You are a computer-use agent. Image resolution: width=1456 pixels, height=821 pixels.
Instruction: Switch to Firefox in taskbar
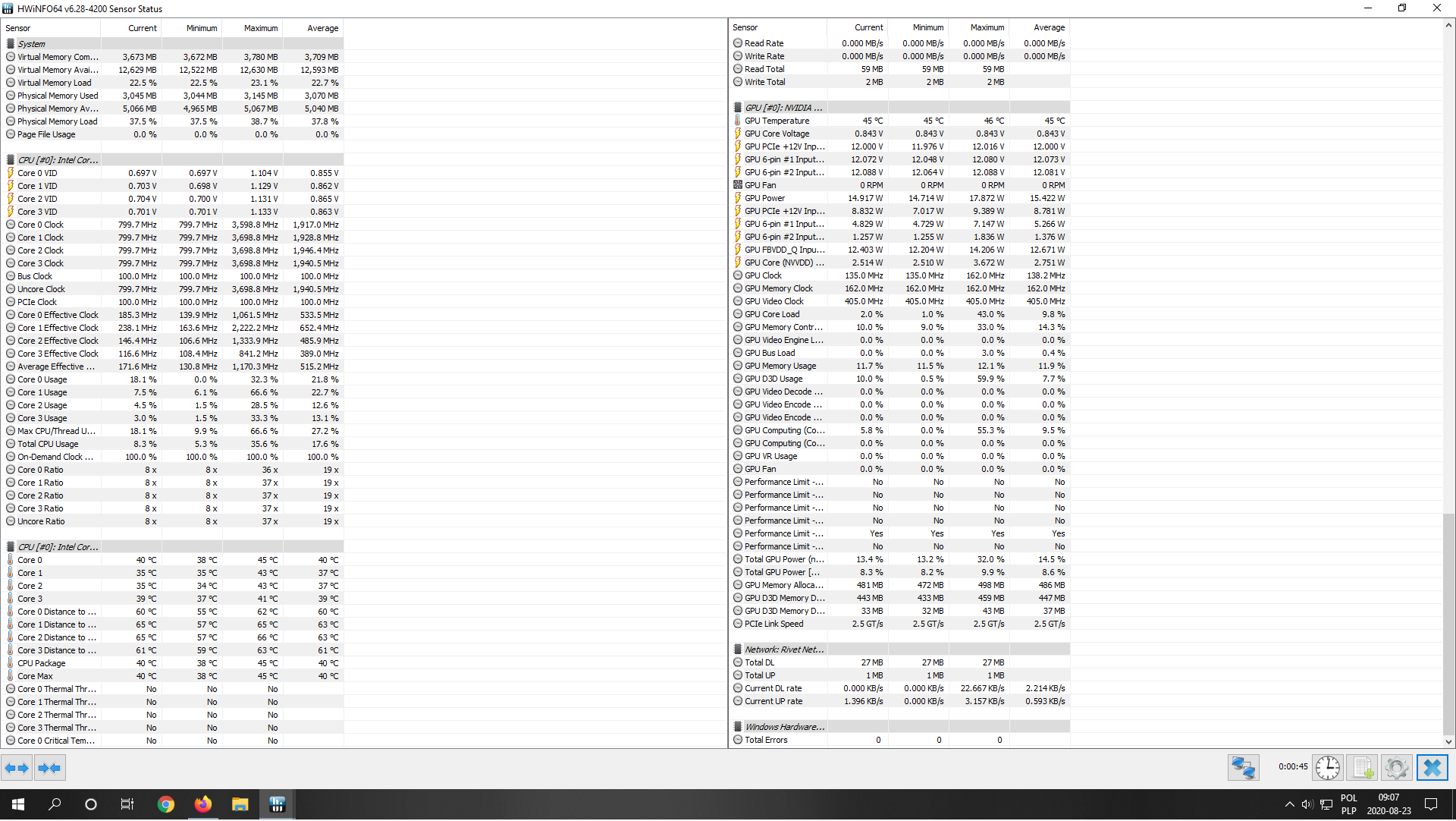click(202, 805)
